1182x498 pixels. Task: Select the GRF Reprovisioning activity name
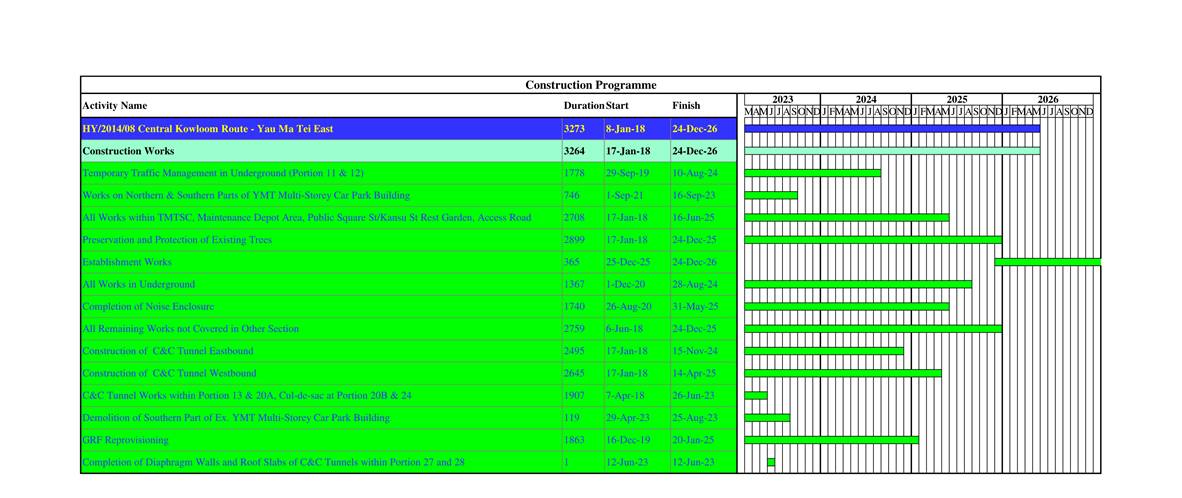pyautogui.click(x=125, y=440)
